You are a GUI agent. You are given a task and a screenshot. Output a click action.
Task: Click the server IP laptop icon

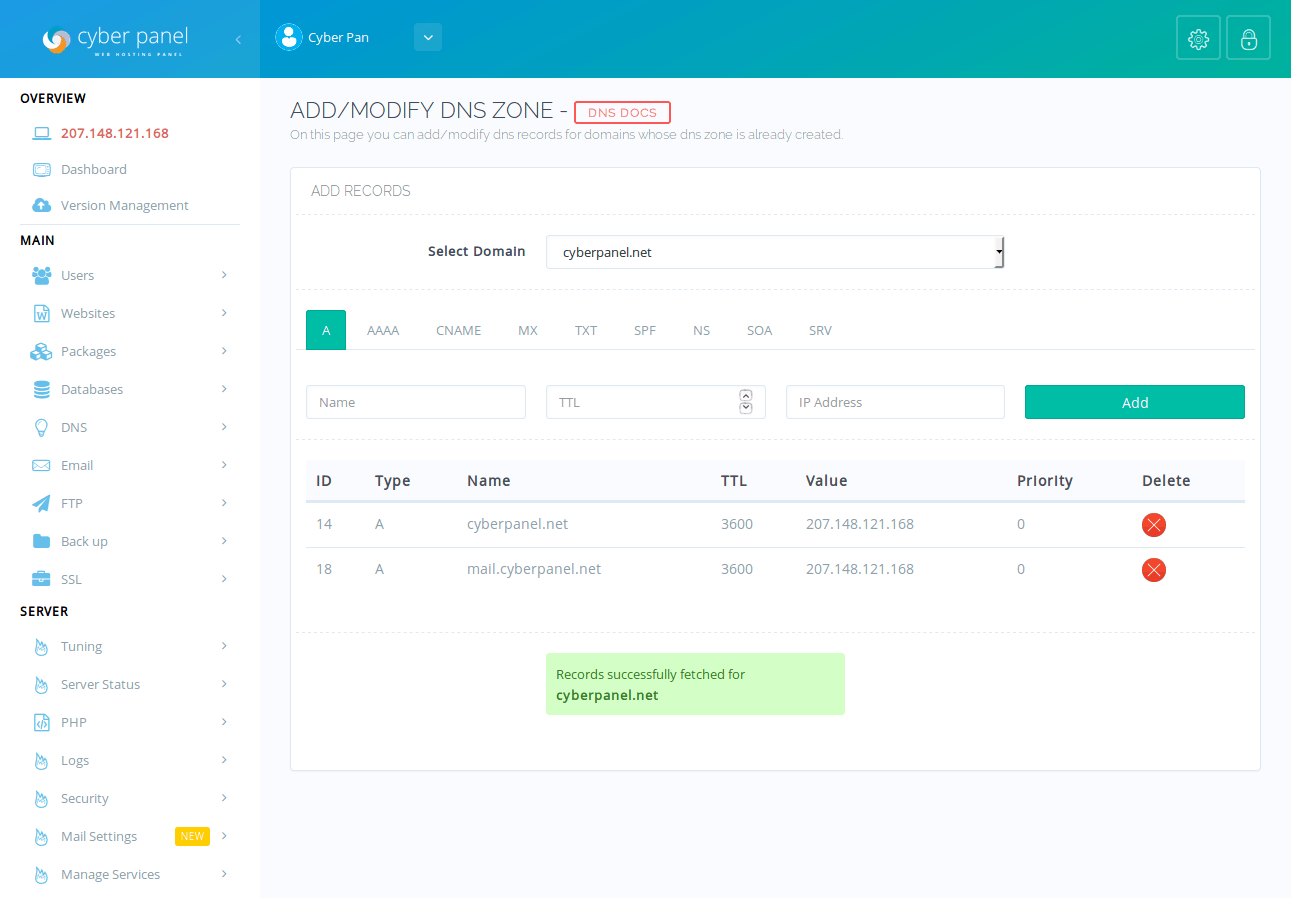click(x=41, y=133)
